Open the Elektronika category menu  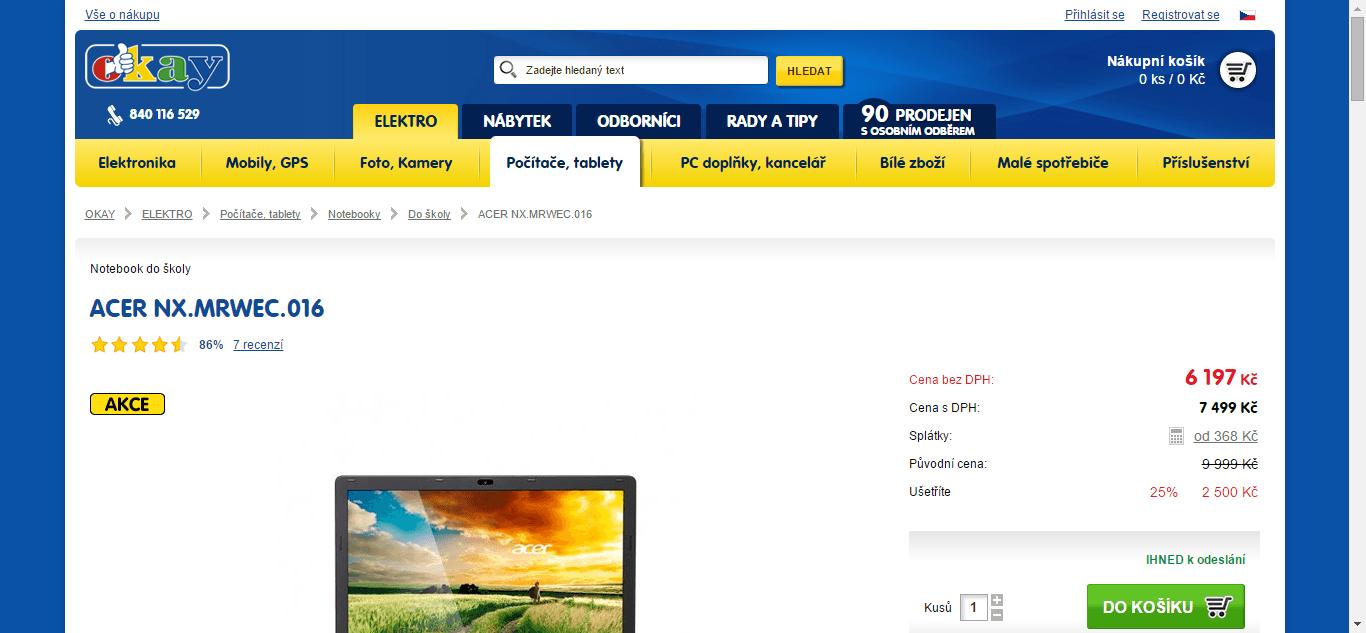click(x=137, y=163)
